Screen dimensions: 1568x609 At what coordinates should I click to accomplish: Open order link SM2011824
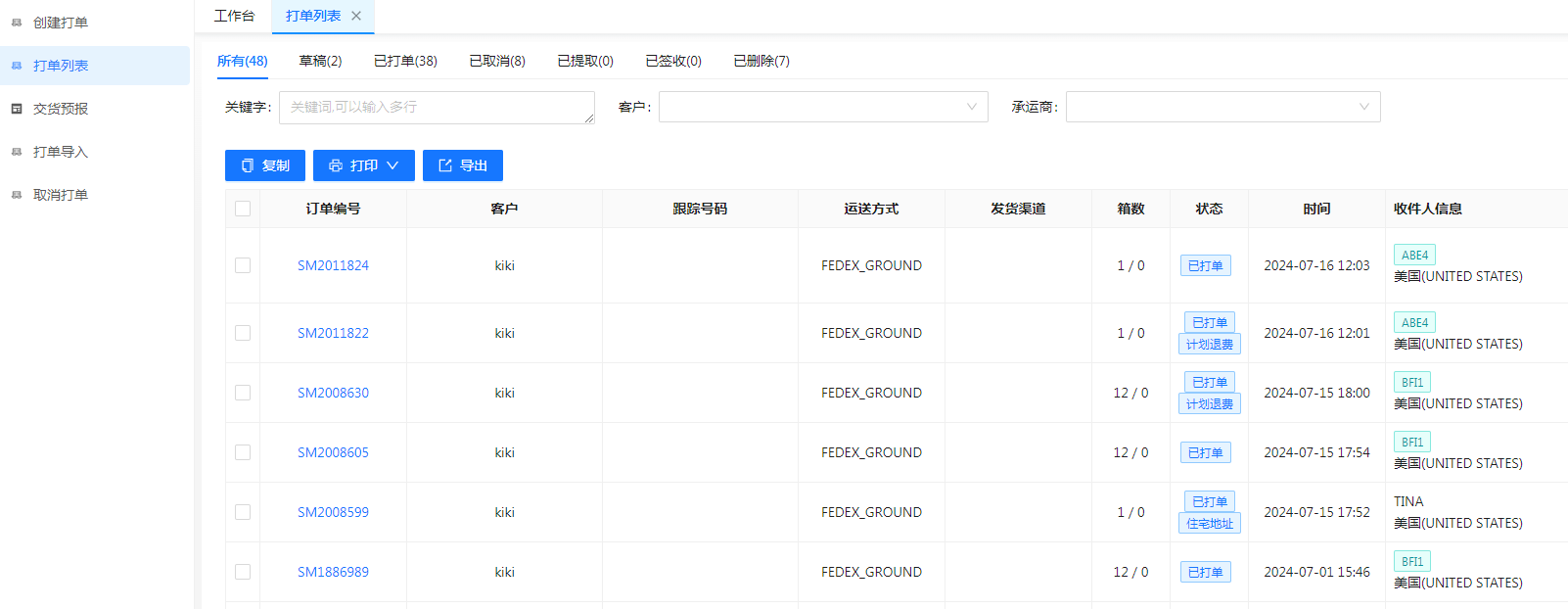click(333, 265)
